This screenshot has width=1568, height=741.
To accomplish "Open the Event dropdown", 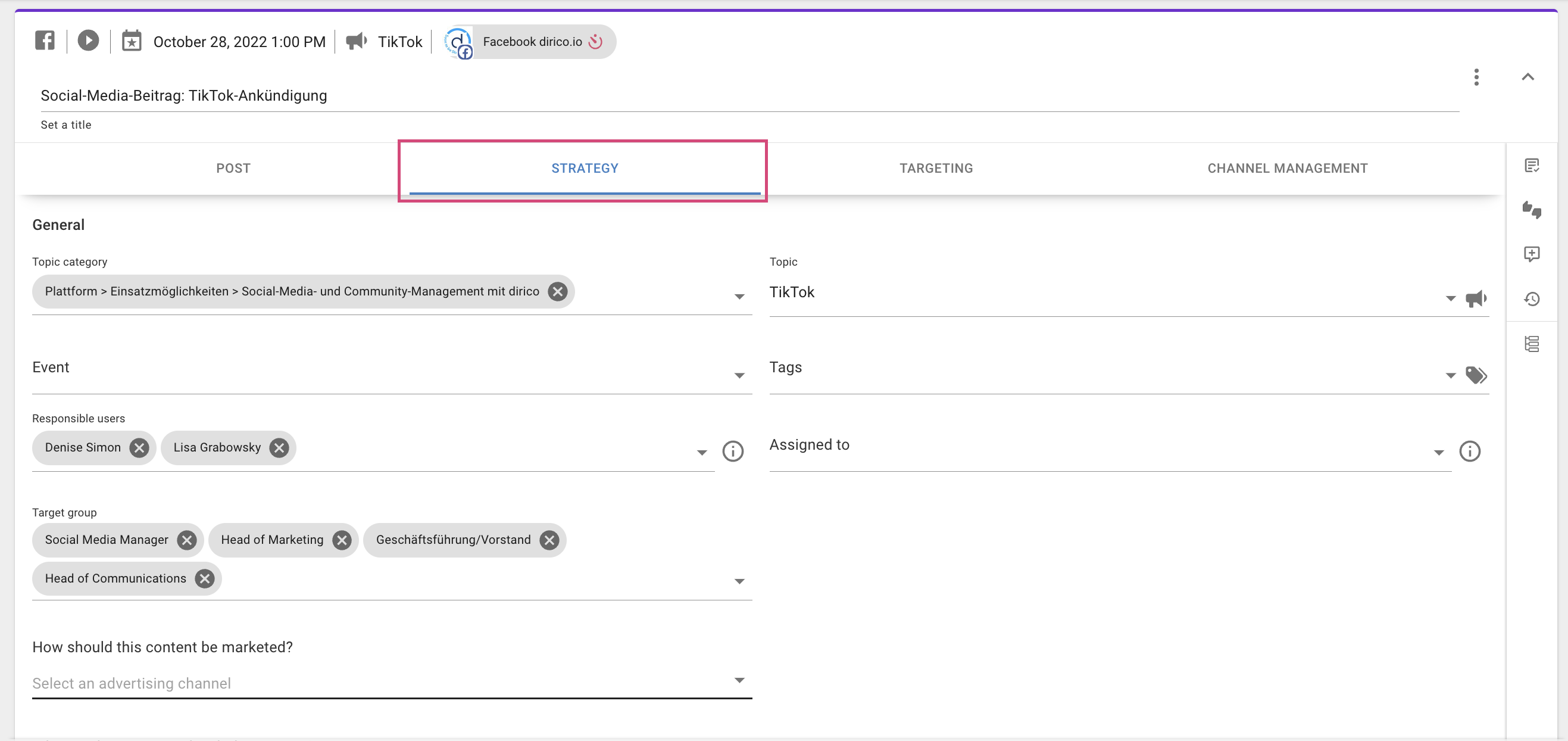I will point(738,375).
